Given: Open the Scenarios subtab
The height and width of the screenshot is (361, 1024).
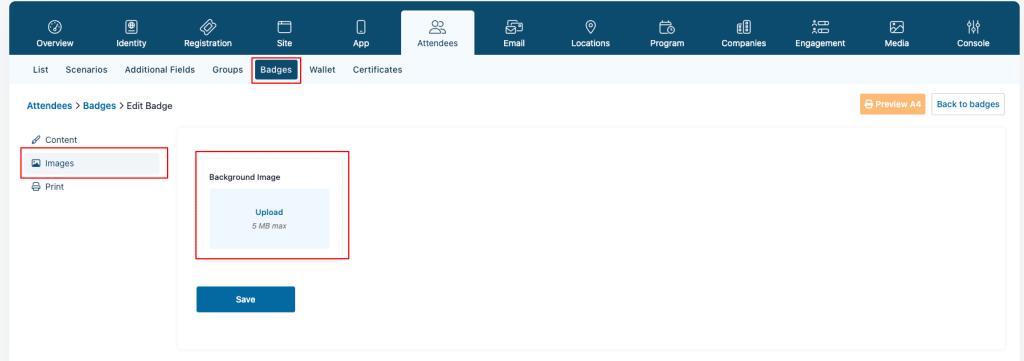Looking at the screenshot, I should point(86,69).
